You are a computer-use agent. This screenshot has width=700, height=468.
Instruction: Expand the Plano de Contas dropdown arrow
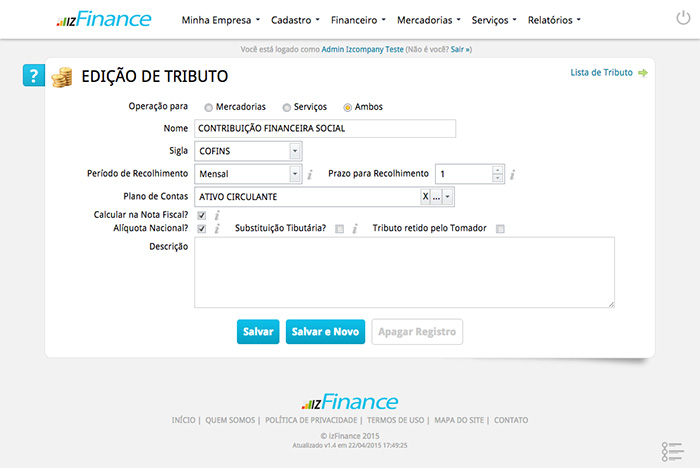click(x=448, y=197)
